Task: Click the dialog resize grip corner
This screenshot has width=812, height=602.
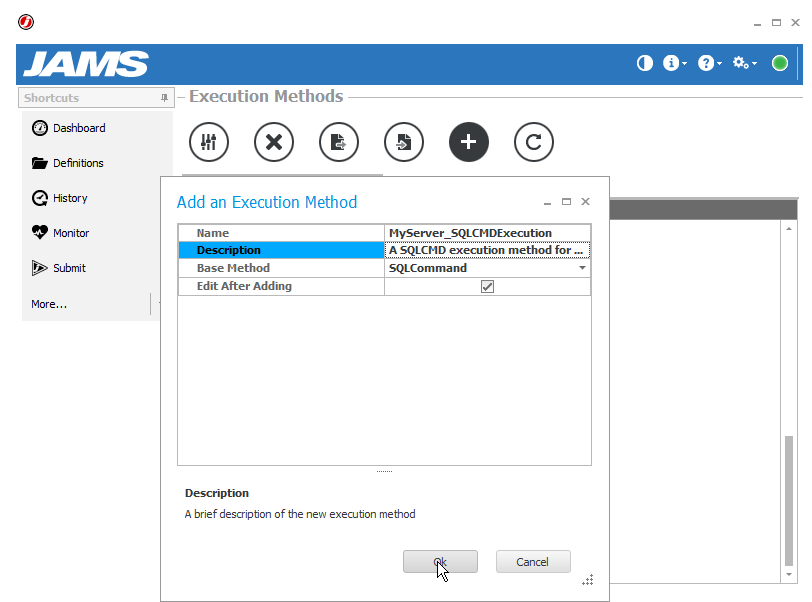Action: click(588, 580)
